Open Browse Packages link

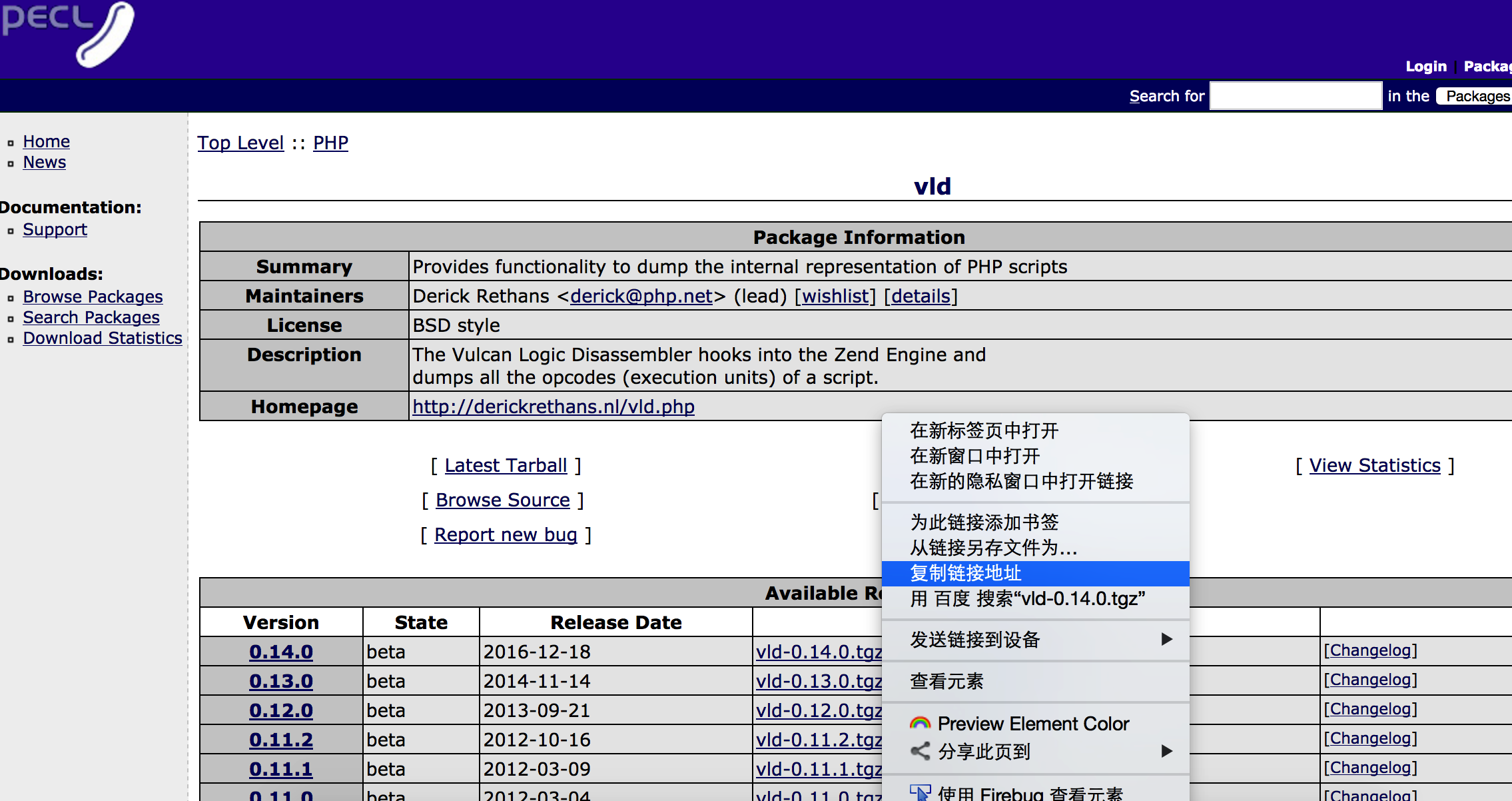coord(93,297)
